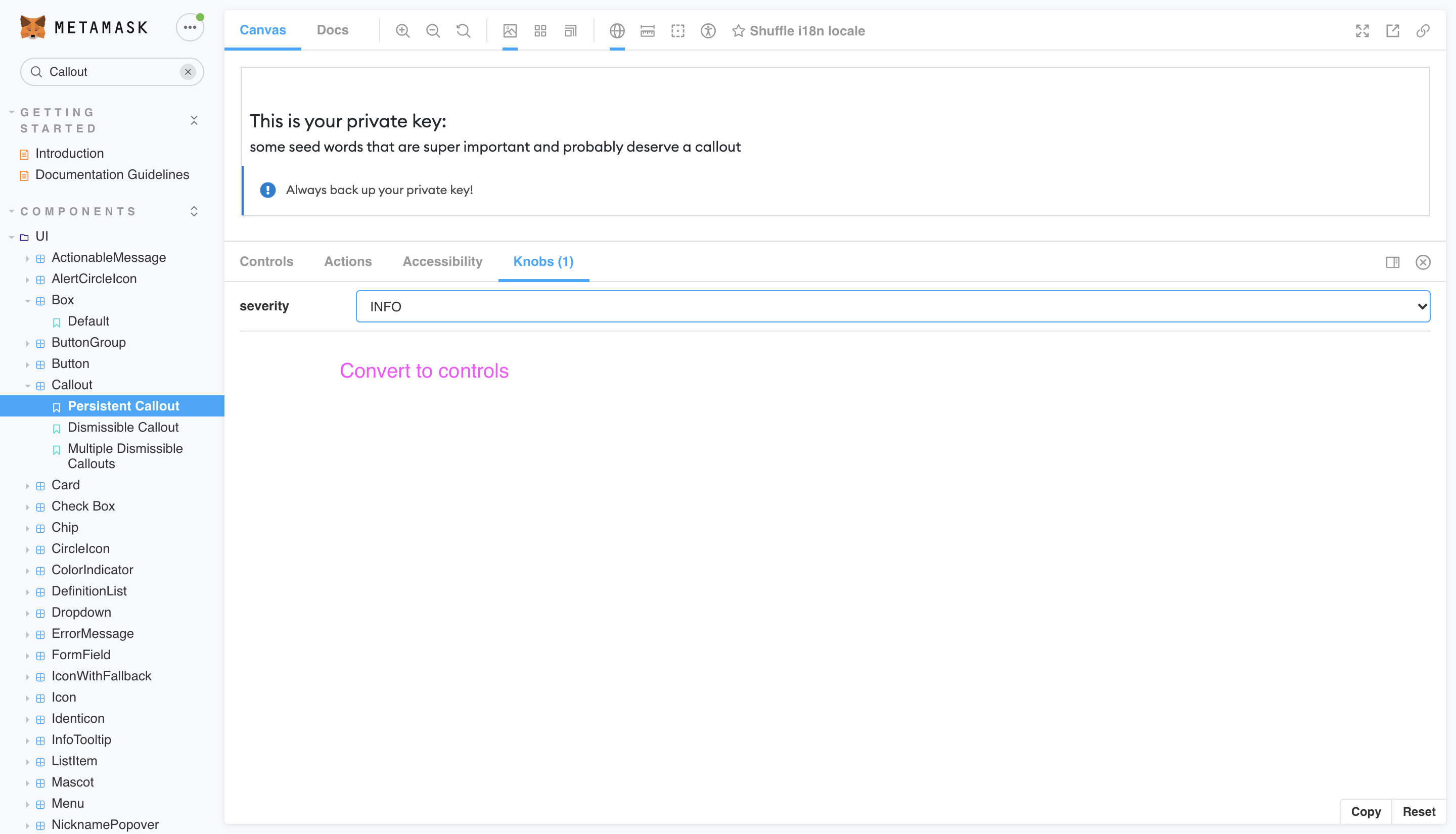
Task: Open the viewport size selector
Action: click(570, 31)
